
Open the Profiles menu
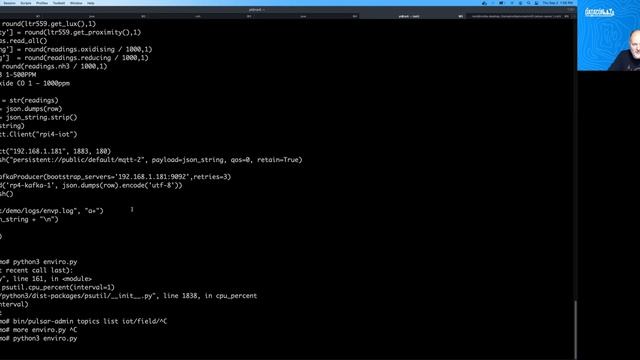(42, 3)
